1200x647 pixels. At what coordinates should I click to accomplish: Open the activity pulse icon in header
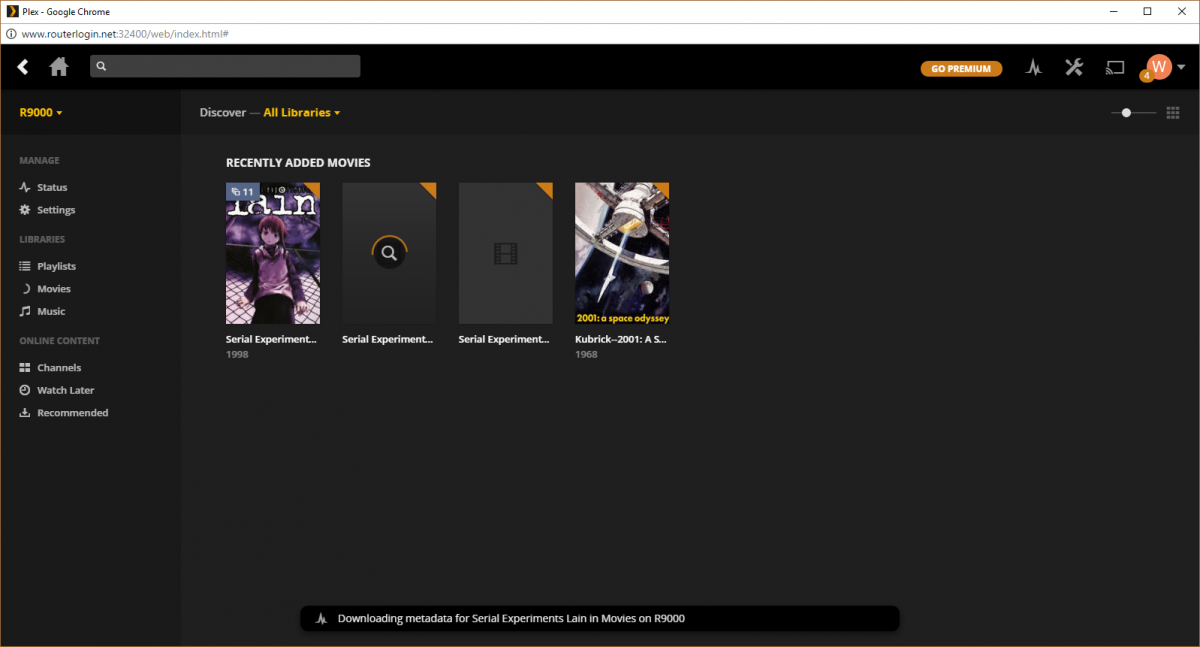1035,68
